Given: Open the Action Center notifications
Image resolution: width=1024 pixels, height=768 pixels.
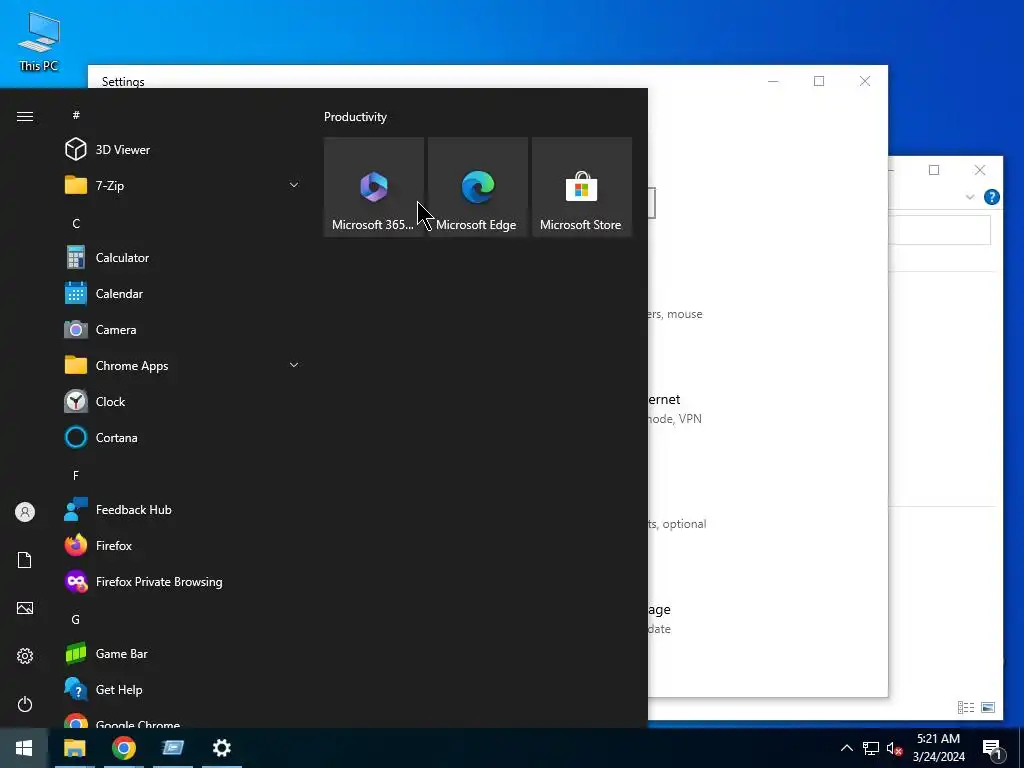Looking at the screenshot, I should click(992, 749).
